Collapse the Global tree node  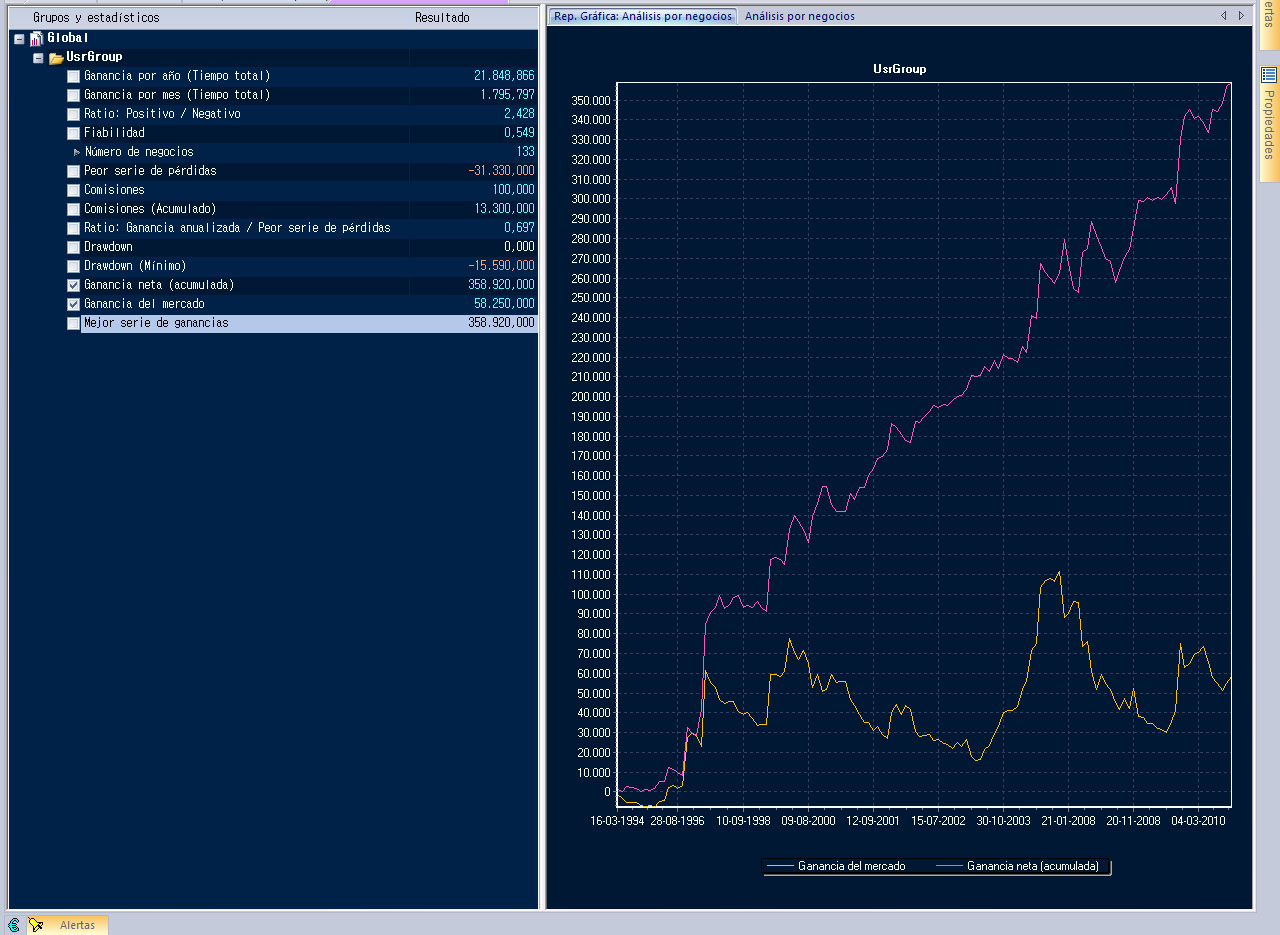[x=18, y=38]
